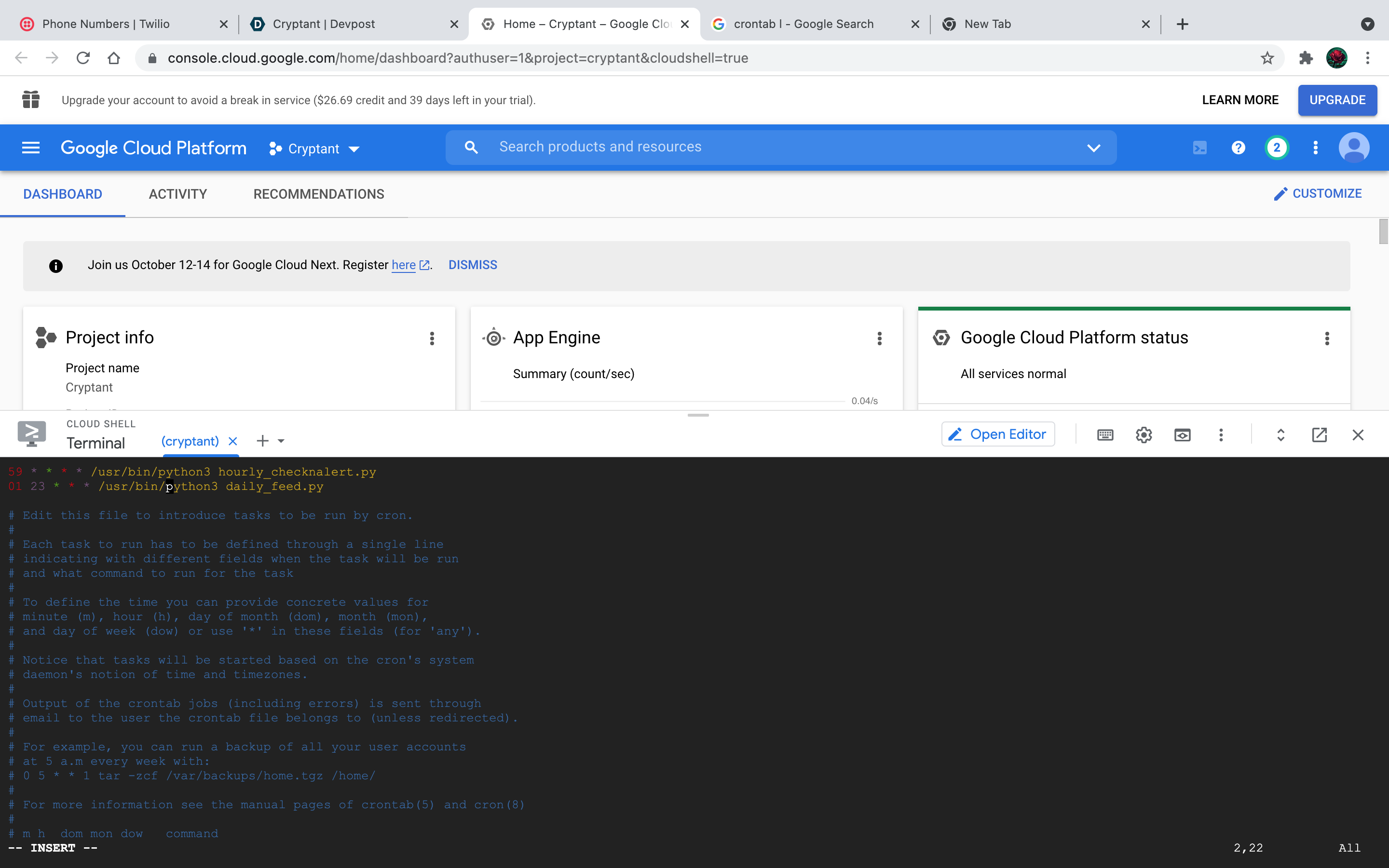Click the Web Preview icon
This screenshot has height=868, width=1389.
1183,435
